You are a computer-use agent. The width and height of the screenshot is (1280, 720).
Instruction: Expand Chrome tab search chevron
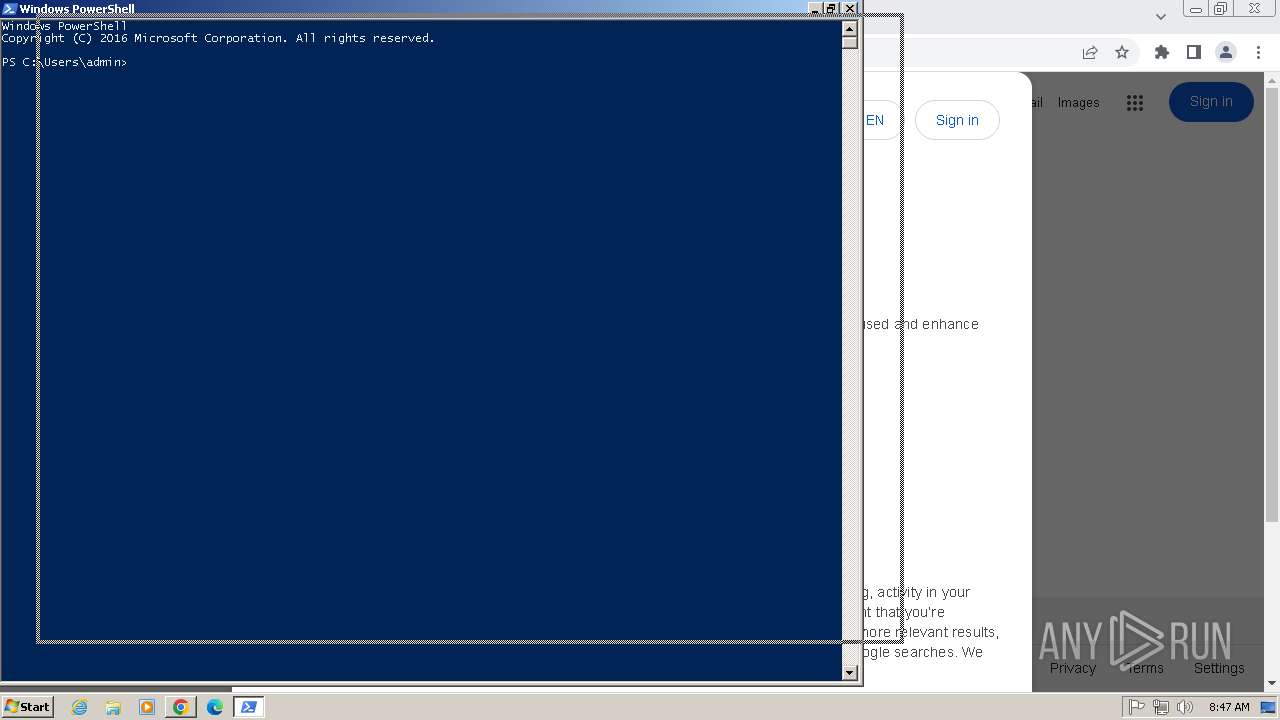1160,16
